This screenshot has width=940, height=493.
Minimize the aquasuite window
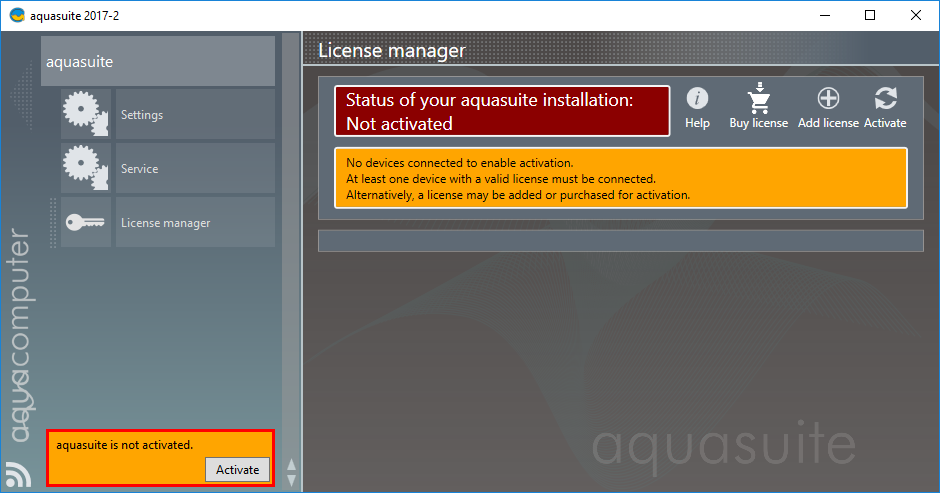tap(825, 16)
